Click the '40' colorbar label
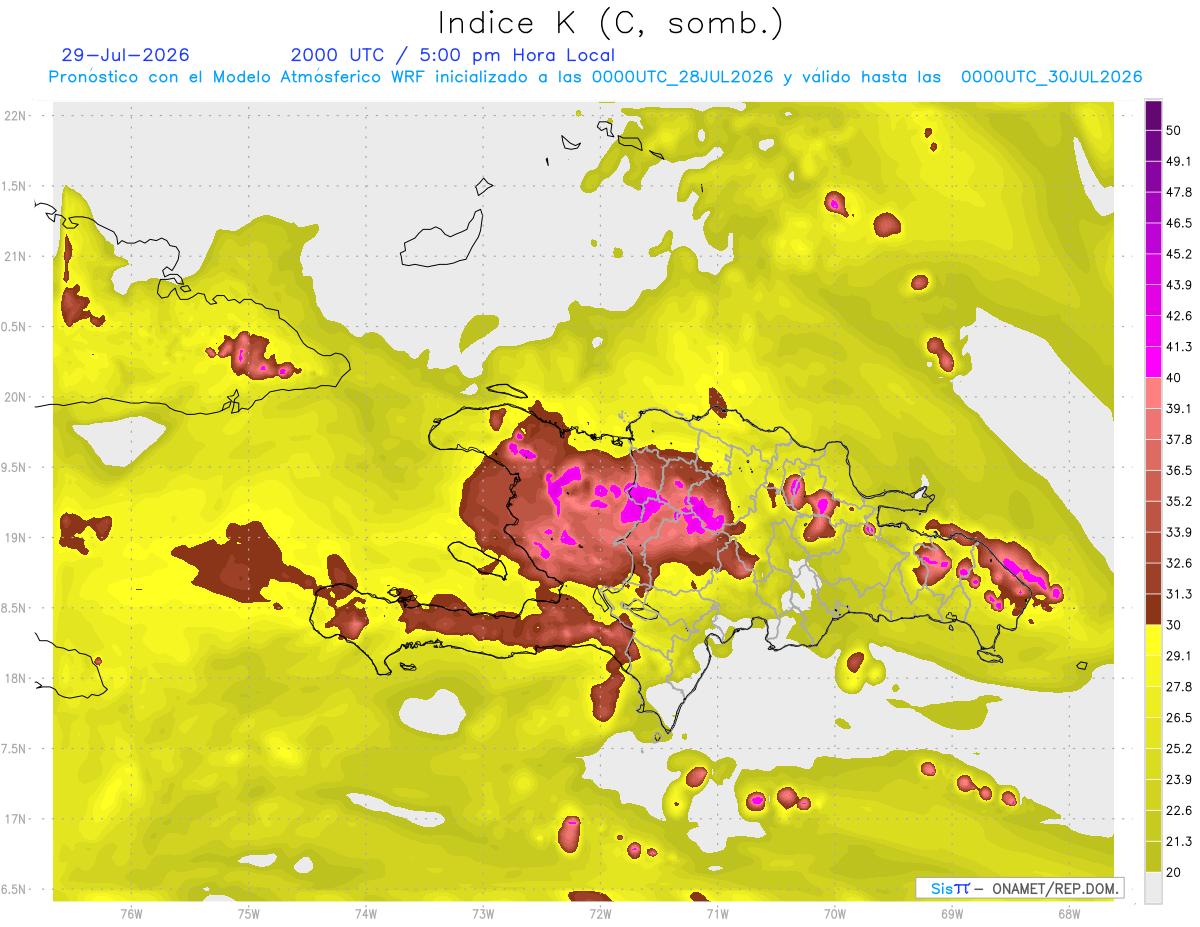1200x927 pixels. (x=1175, y=378)
